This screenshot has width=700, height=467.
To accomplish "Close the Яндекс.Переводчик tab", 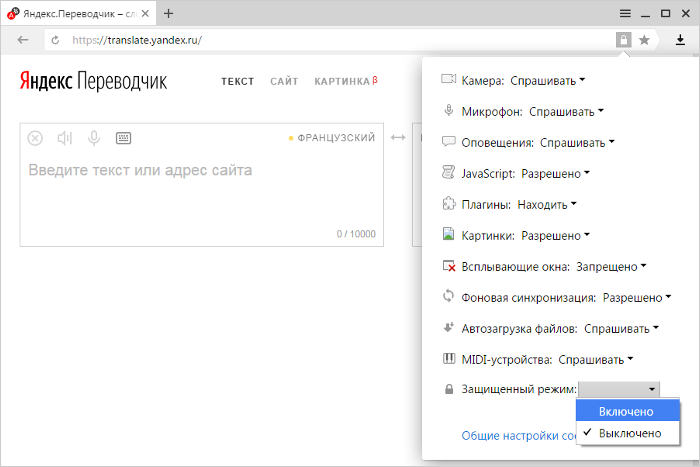I will tap(145, 13).
